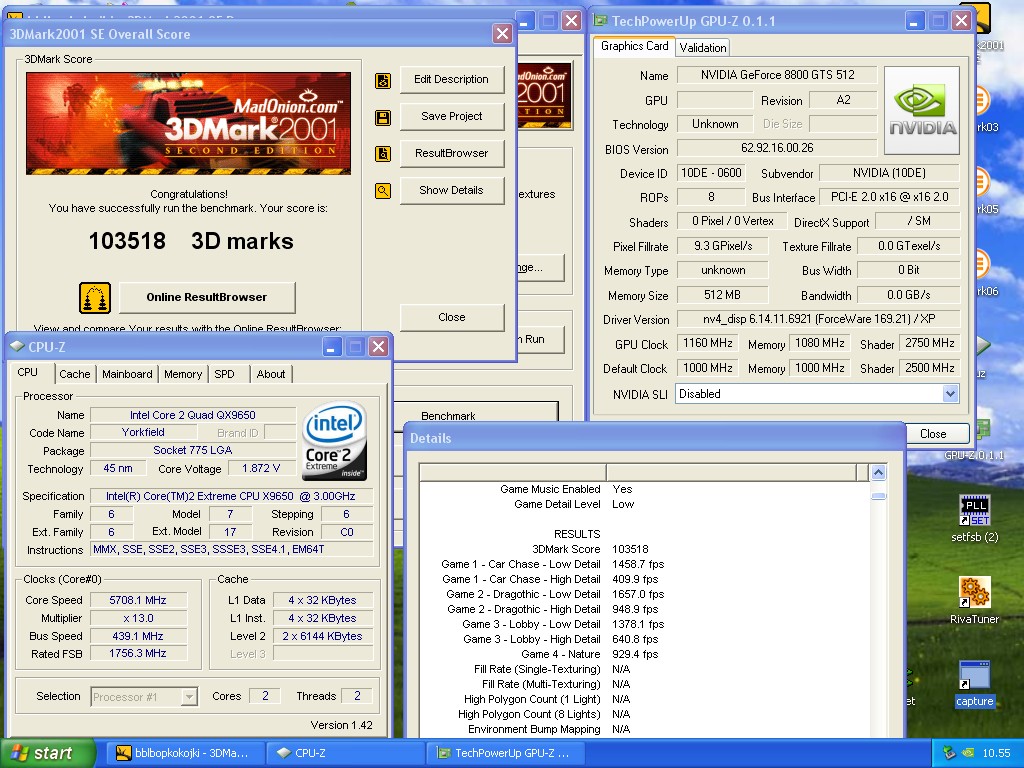Switch to the Validation tab in GPU-Z

[x=703, y=48]
